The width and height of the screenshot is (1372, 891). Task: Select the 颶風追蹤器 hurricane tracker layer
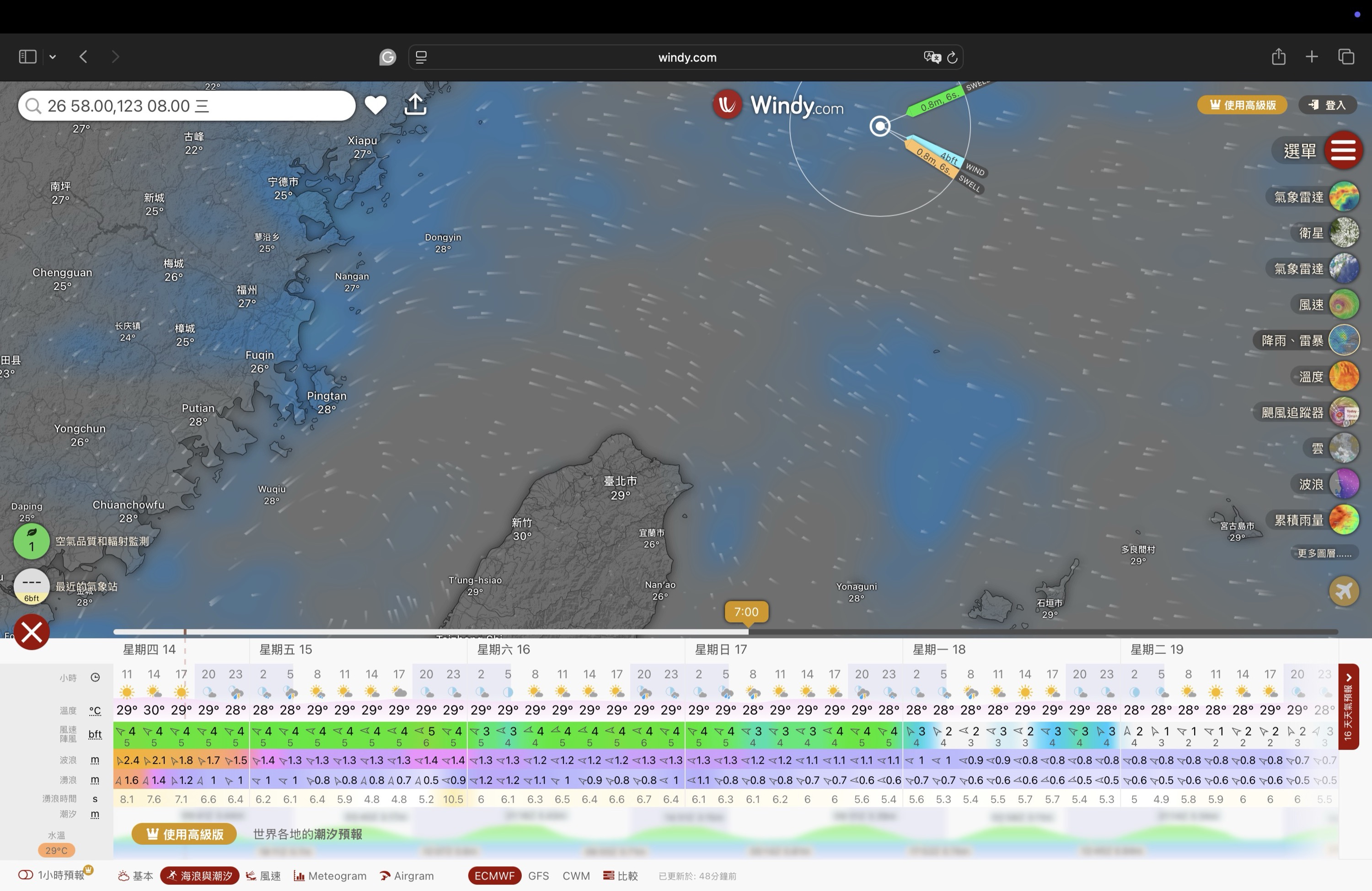click(x=1344, y=413)
